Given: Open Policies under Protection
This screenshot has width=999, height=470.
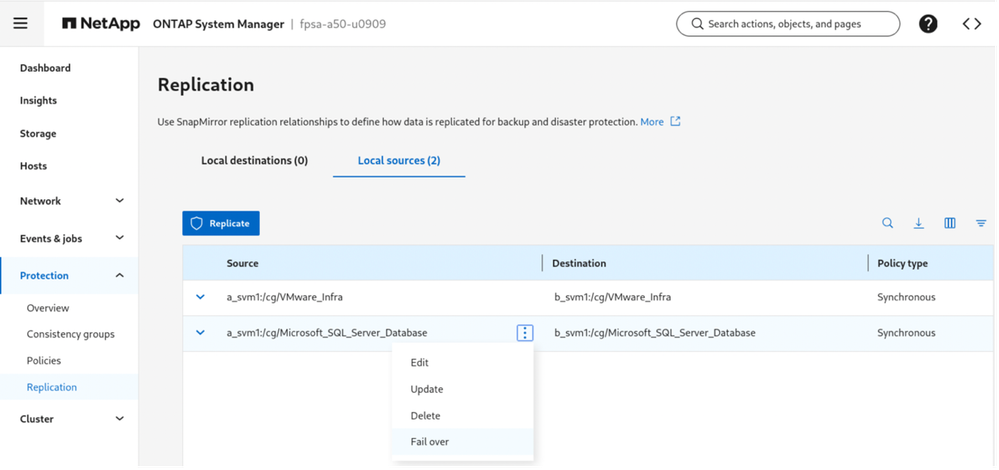Looking at the screenshot, I should (44, 360).
